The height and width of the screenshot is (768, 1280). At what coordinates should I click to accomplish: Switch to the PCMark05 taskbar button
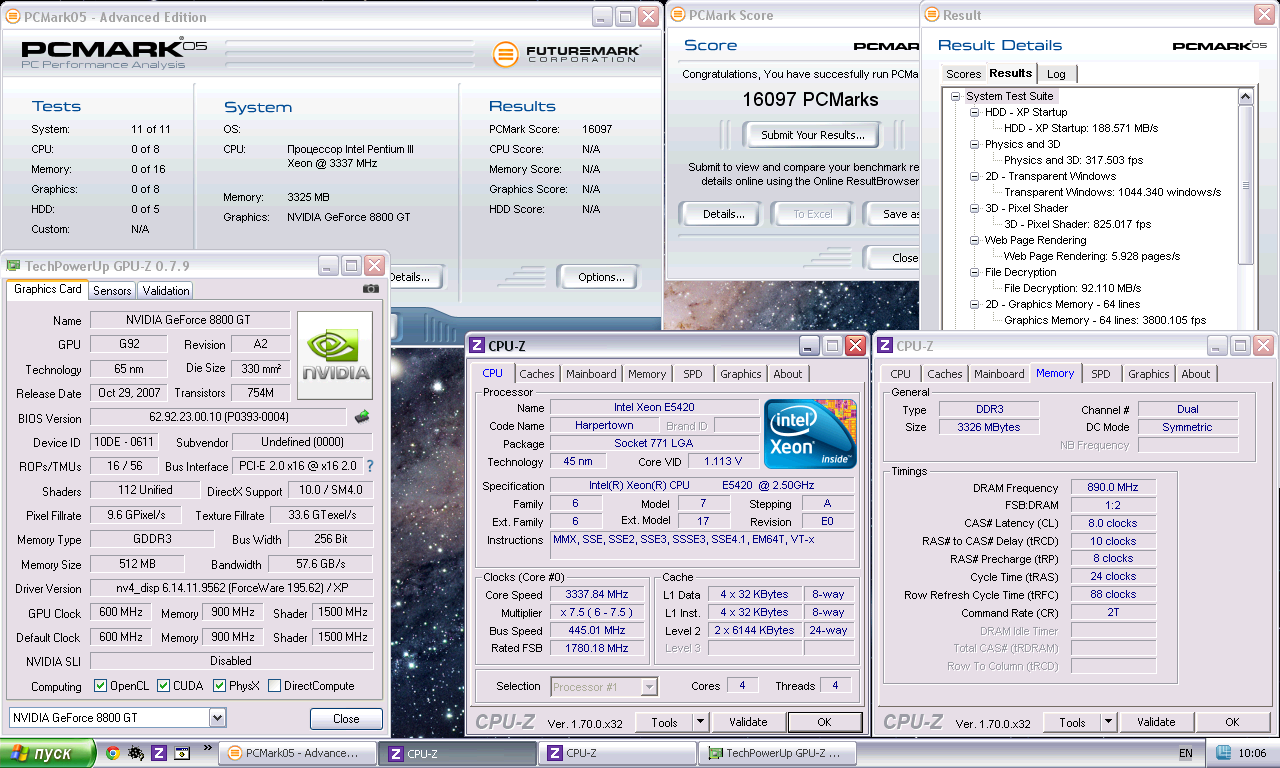[297, 753]
